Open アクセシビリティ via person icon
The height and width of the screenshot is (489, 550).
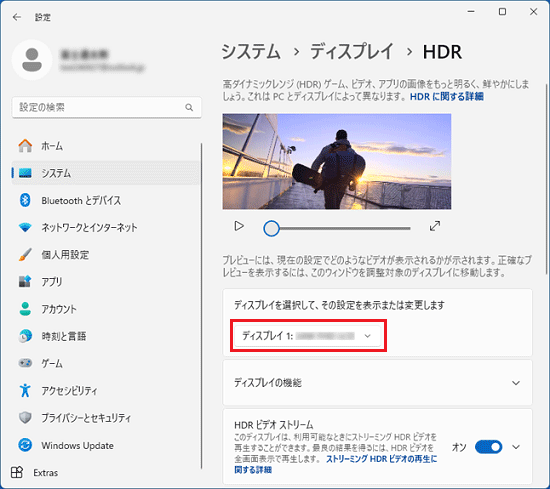[x=25, y=390]
